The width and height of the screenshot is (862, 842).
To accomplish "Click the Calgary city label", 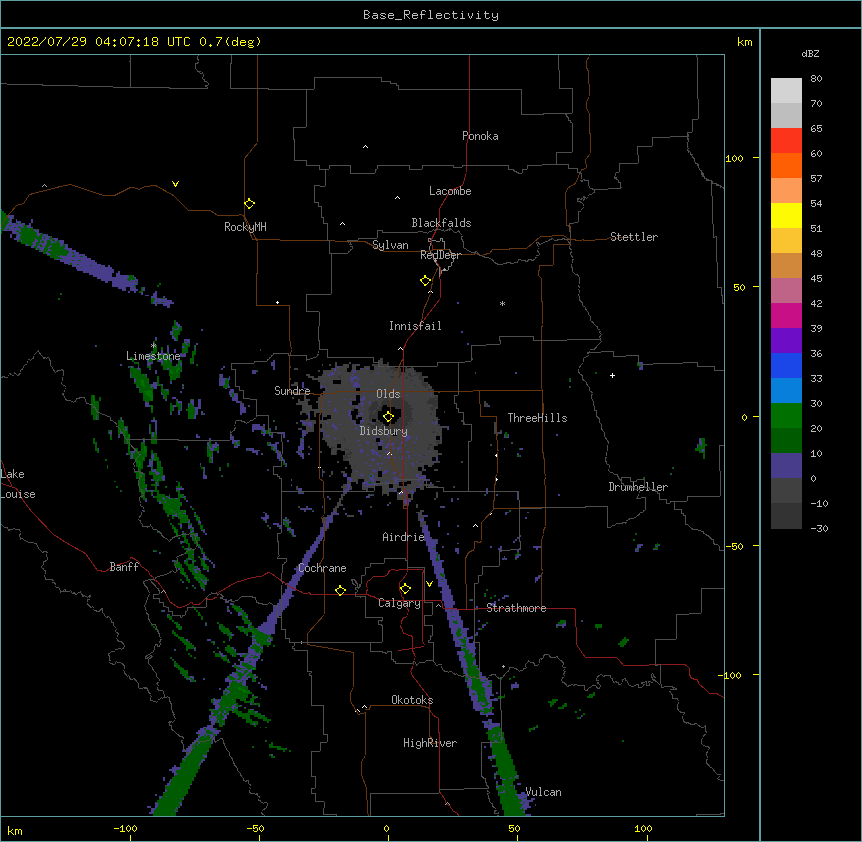I will coord(399,603).
